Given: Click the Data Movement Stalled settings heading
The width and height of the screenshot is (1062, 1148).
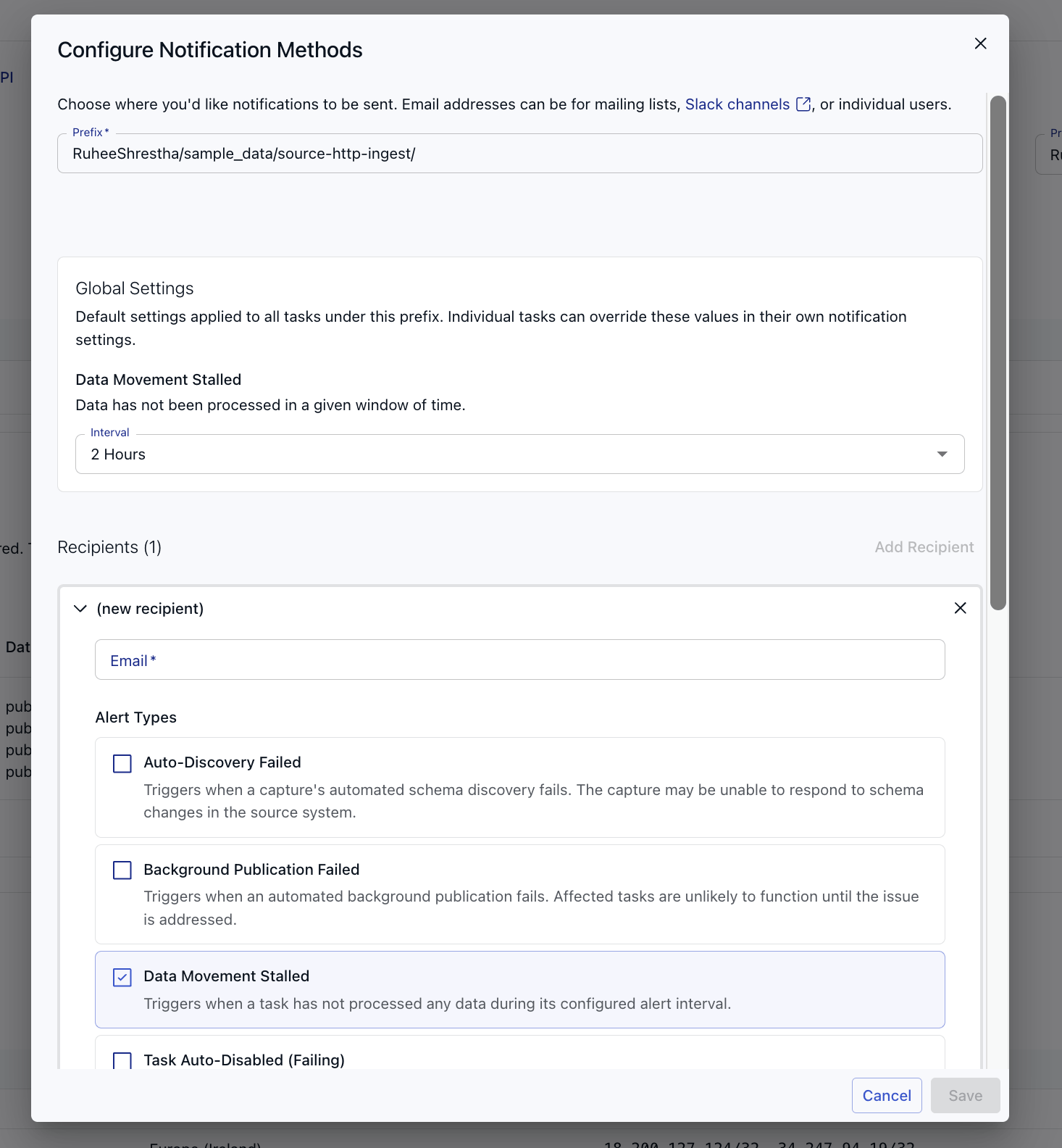Looking at the screenshot, I should pos(159,380).
